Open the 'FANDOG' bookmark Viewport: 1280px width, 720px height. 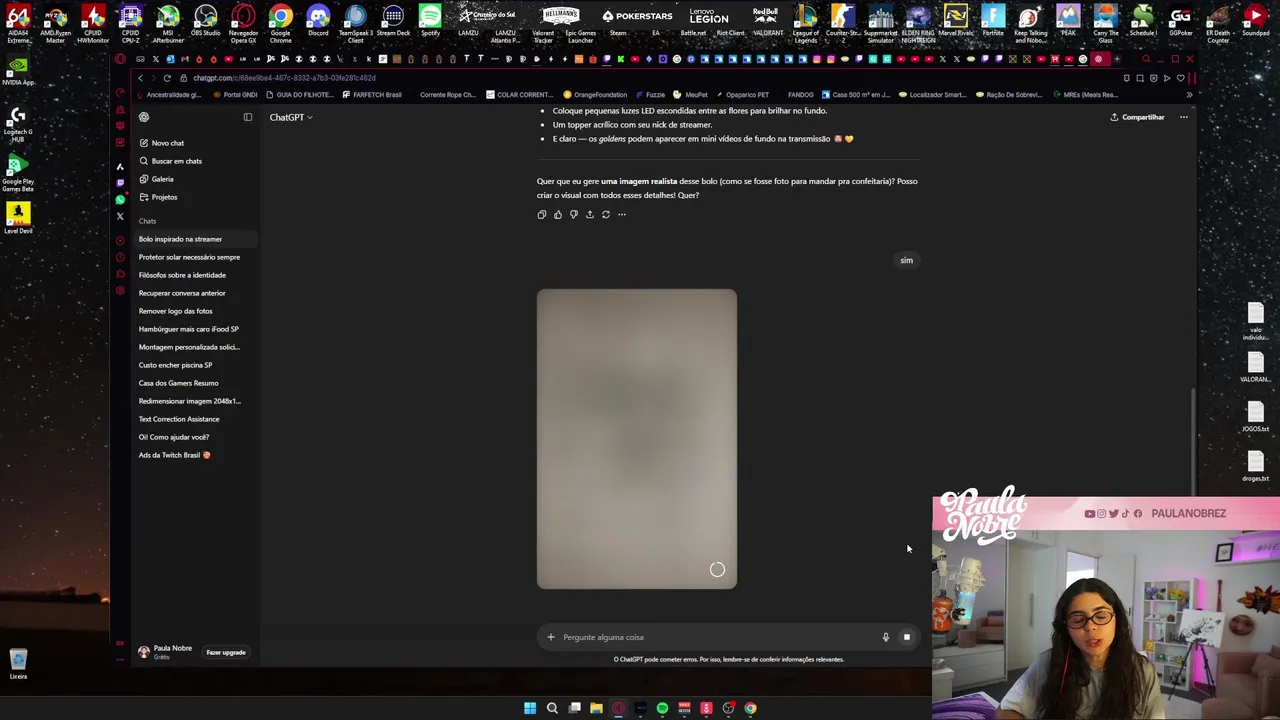click(x=800, y=95)
